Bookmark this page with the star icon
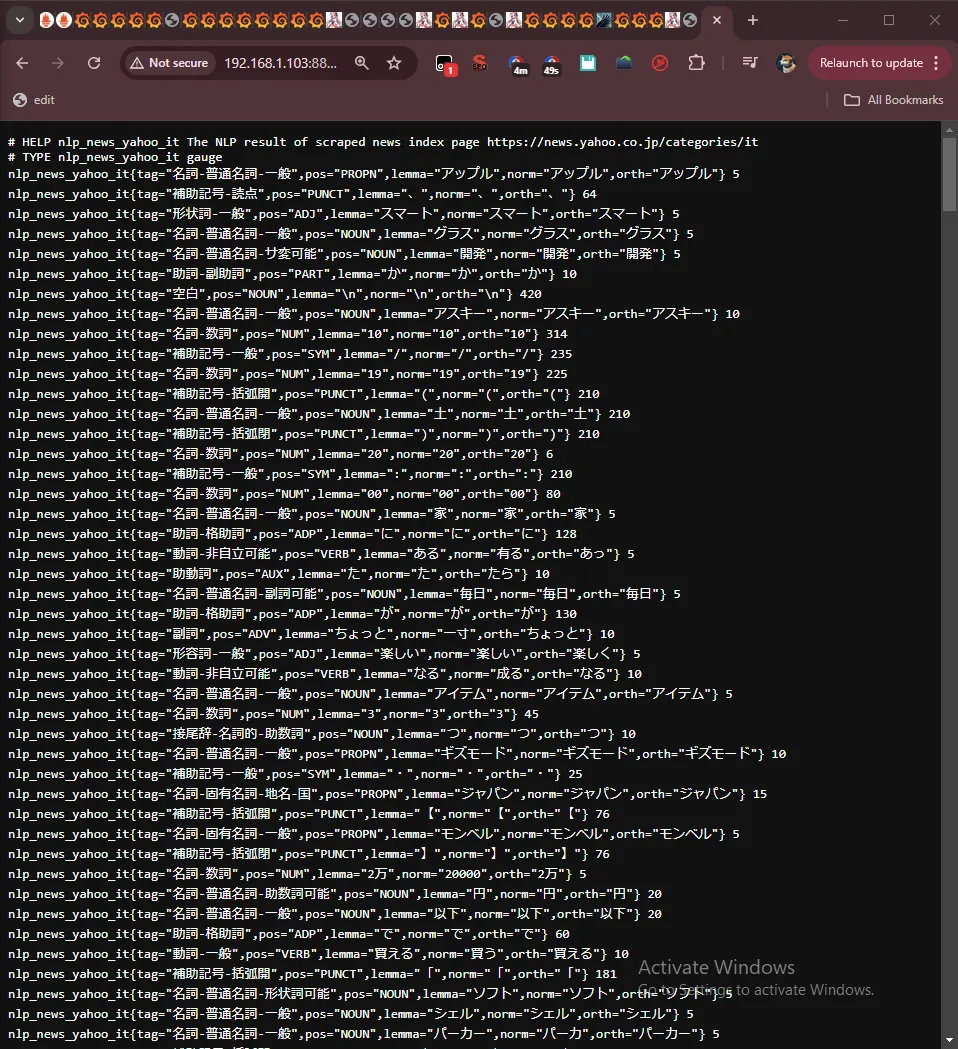The height and width of the screenshot is (1049, 958). coord(394,63)
